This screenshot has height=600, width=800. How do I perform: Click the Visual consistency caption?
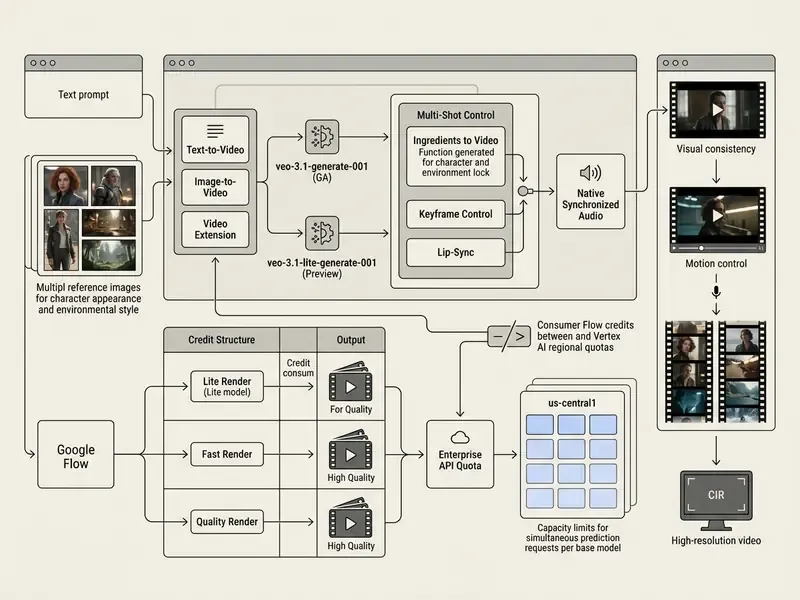716,149
